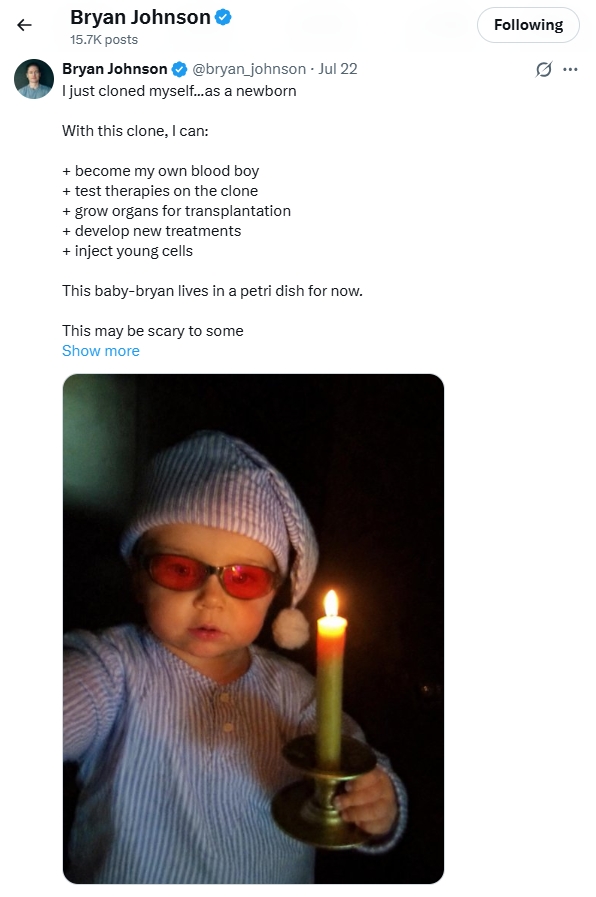This screenshot has height=897, width=596.
Task: Toggle the Following button
Action: point(528,25)
